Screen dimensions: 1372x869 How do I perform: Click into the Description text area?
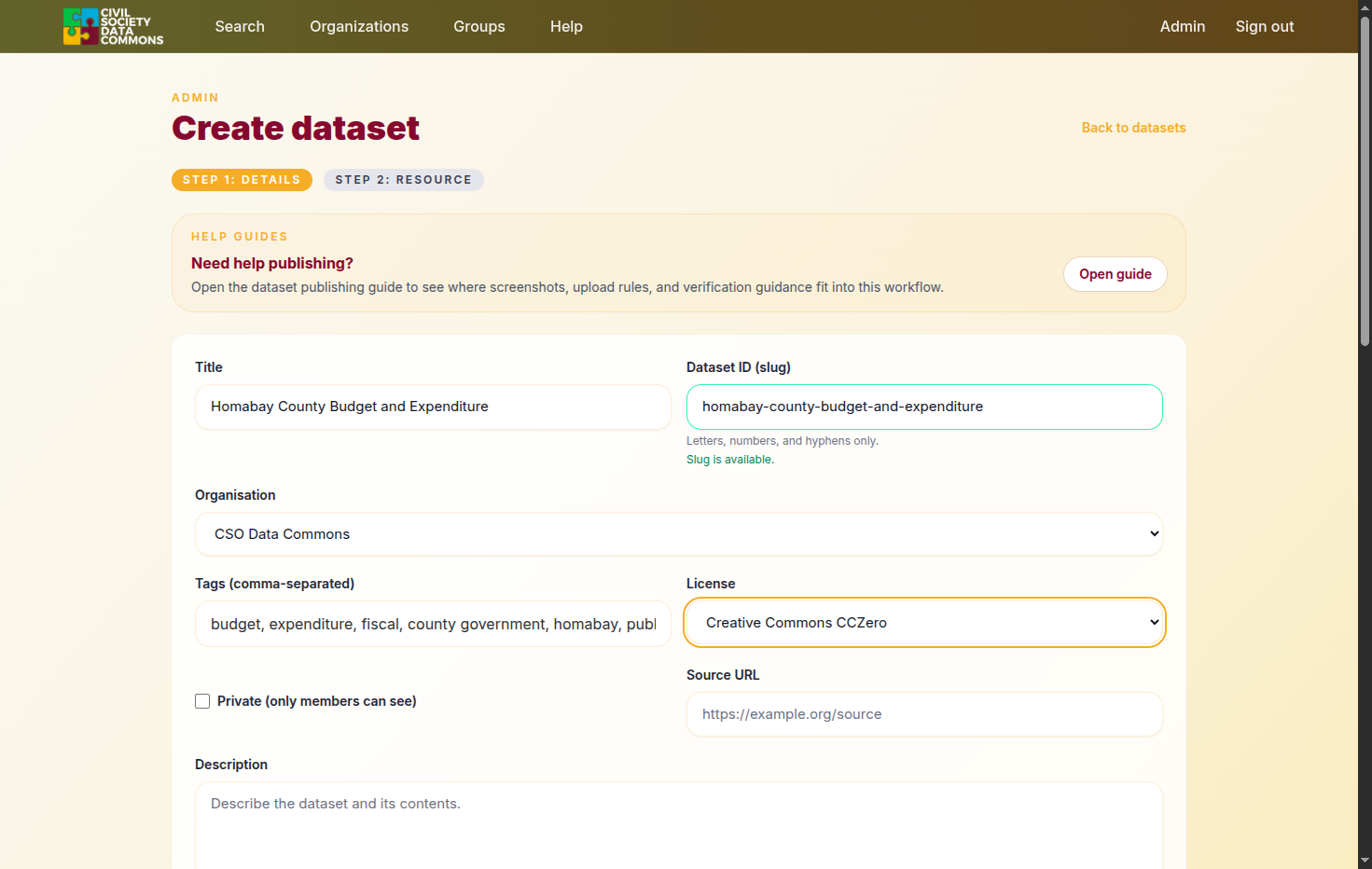[x=679, y=825]
